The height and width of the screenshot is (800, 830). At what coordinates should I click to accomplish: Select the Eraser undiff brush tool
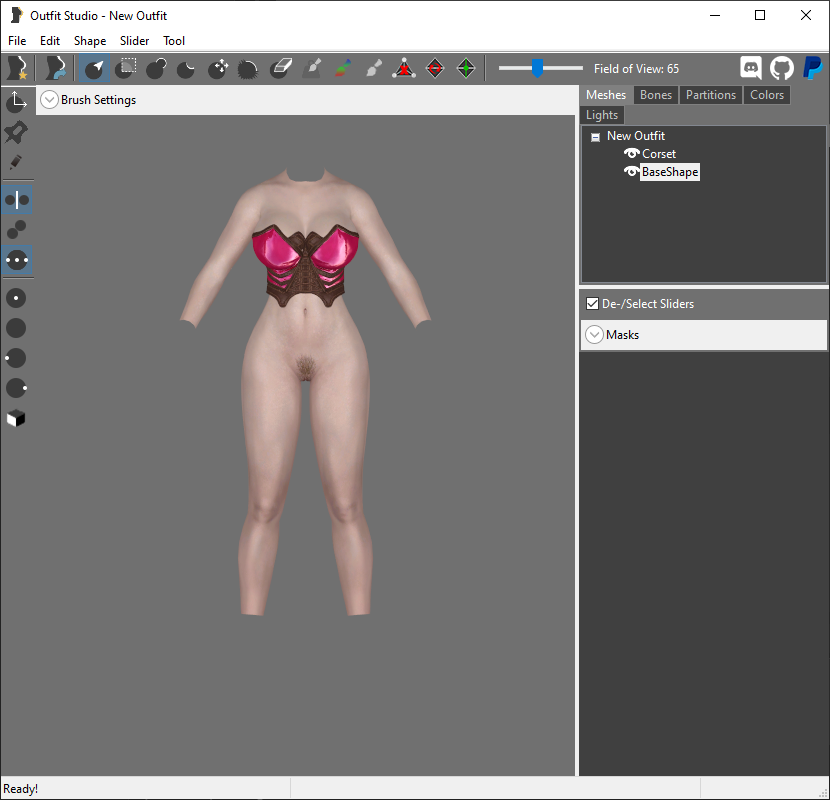[281, 68]
